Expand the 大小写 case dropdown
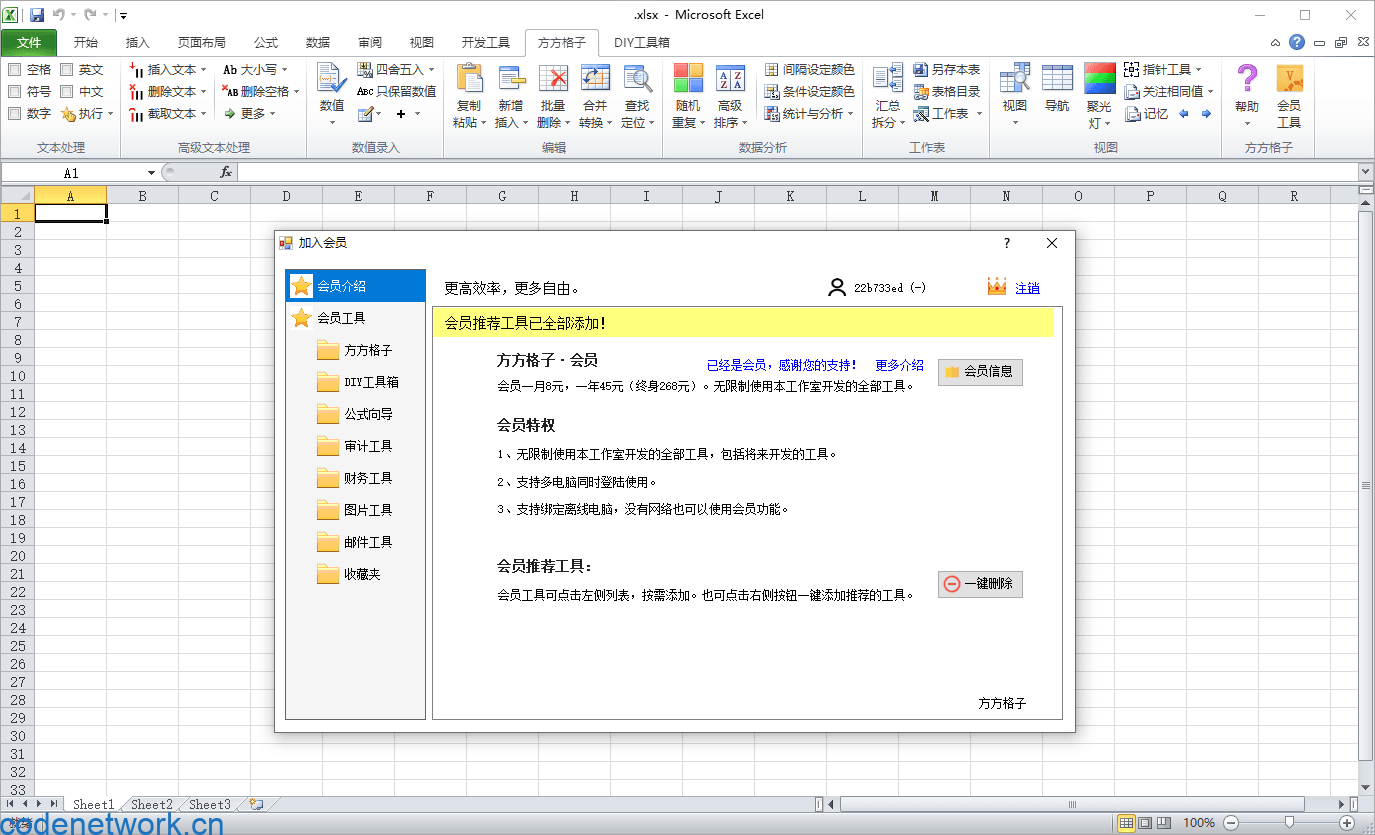1375x835 pixels. tap(284, 70)
